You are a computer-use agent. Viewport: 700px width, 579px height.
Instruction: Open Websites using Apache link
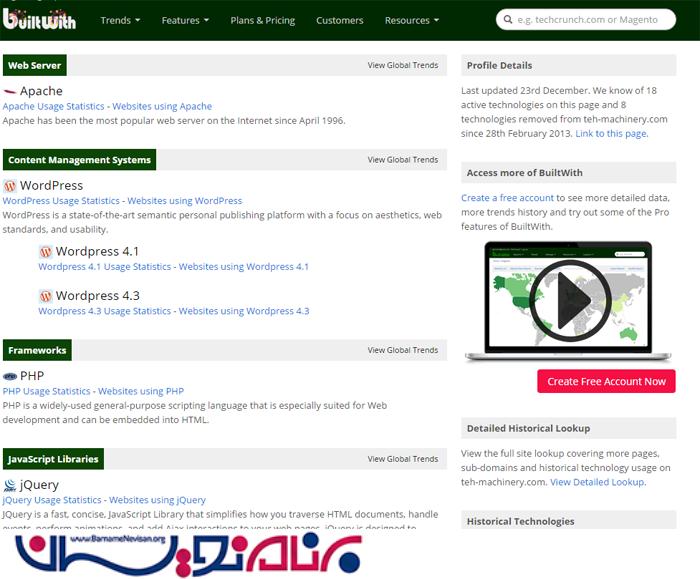[162, 106]
